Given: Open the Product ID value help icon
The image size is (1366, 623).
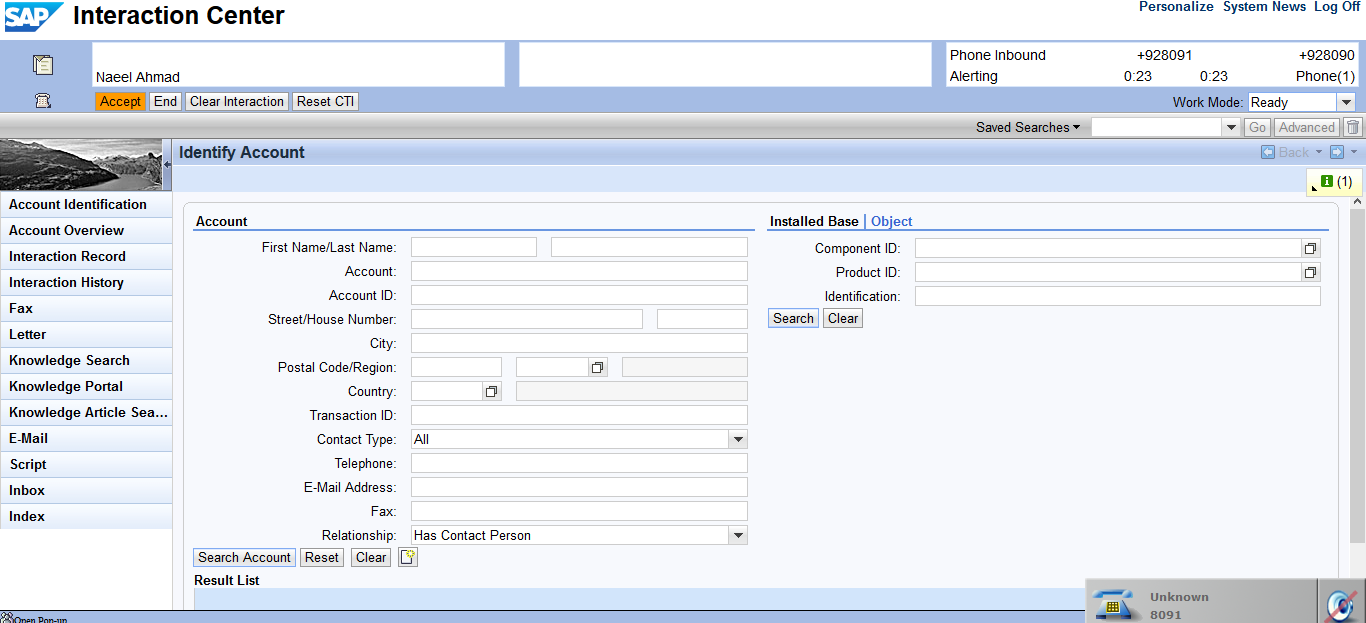Looking at the screenshot, I should click(x=1310, y=272).
